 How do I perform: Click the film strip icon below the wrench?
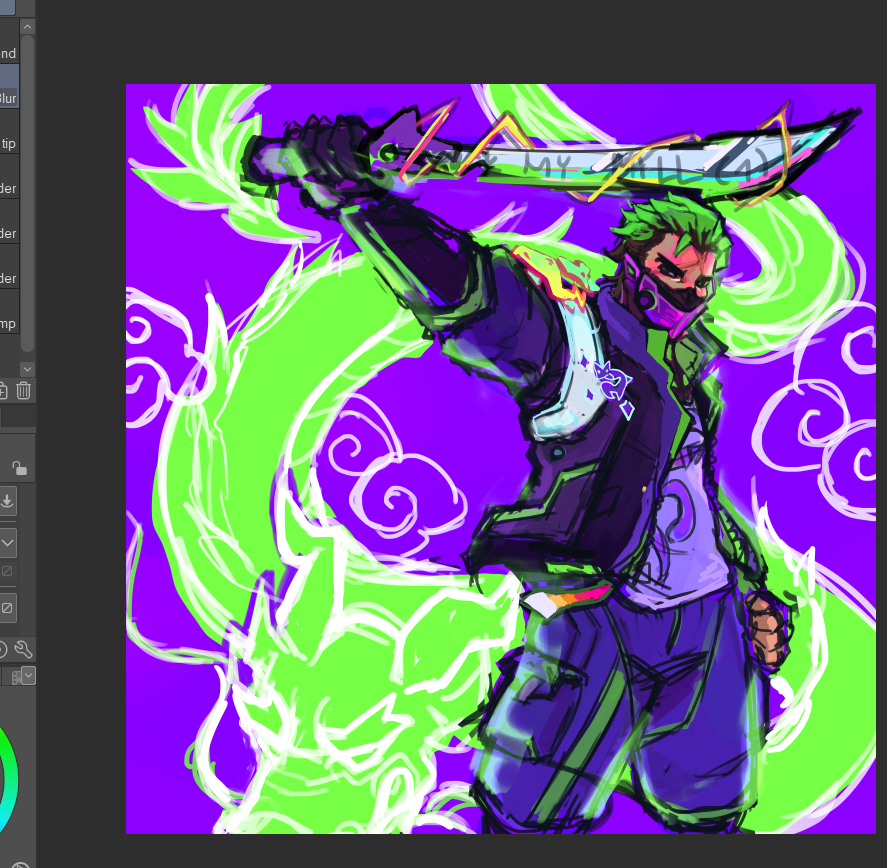pos(16,676)
